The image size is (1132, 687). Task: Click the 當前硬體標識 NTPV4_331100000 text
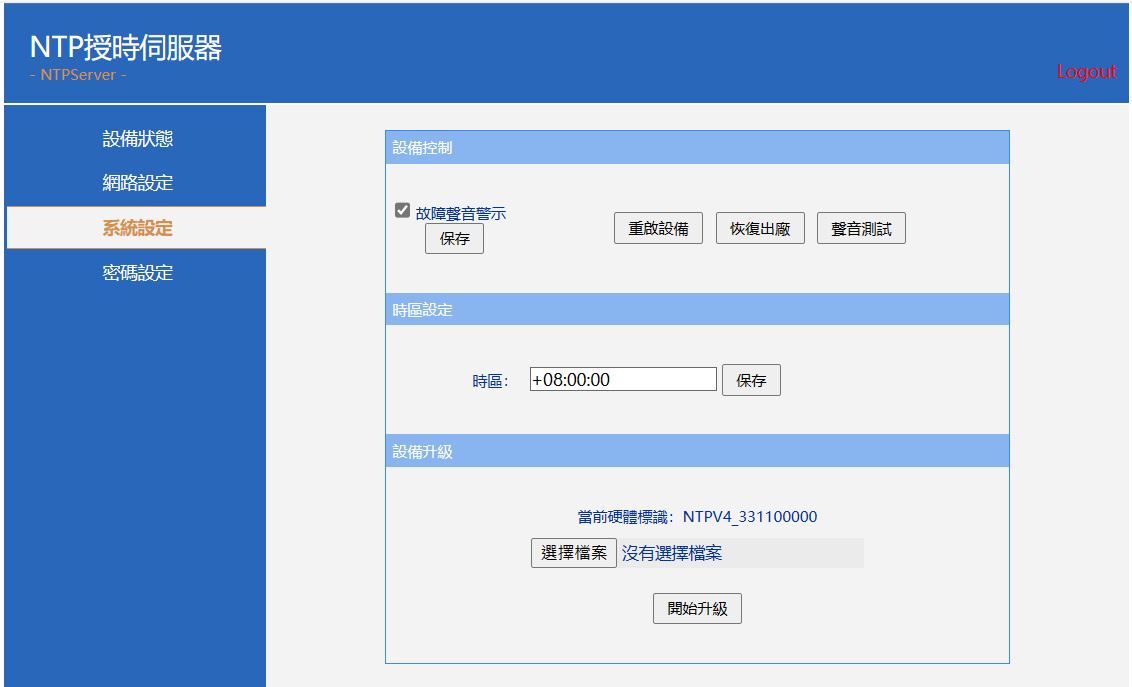pos(697,517)
